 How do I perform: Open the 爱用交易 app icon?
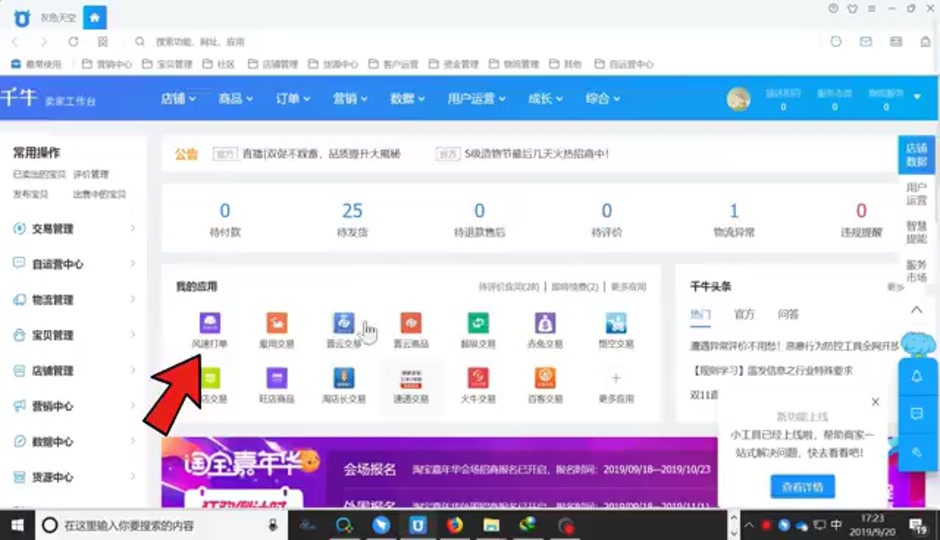(x=276, y=323)
